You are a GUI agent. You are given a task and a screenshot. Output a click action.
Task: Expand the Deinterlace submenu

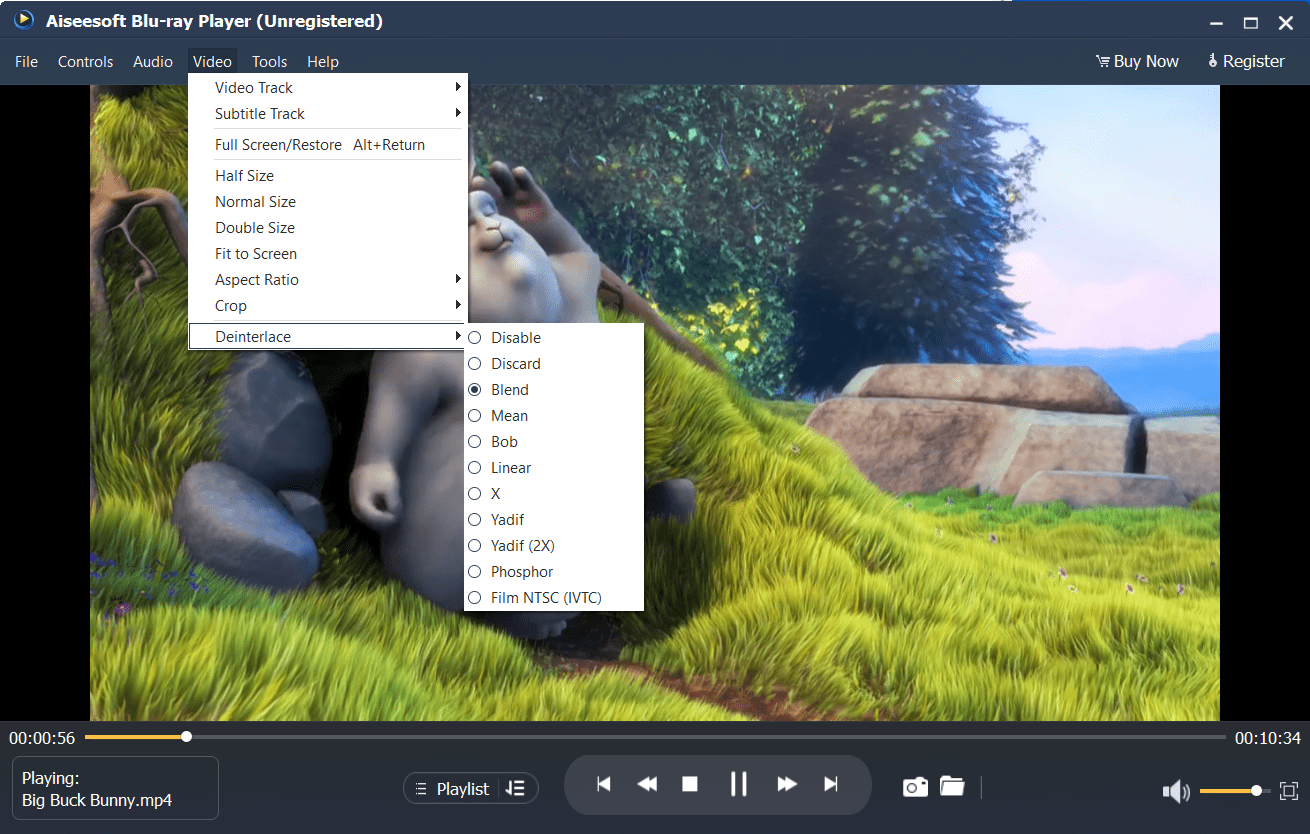(x=328, y=337)
